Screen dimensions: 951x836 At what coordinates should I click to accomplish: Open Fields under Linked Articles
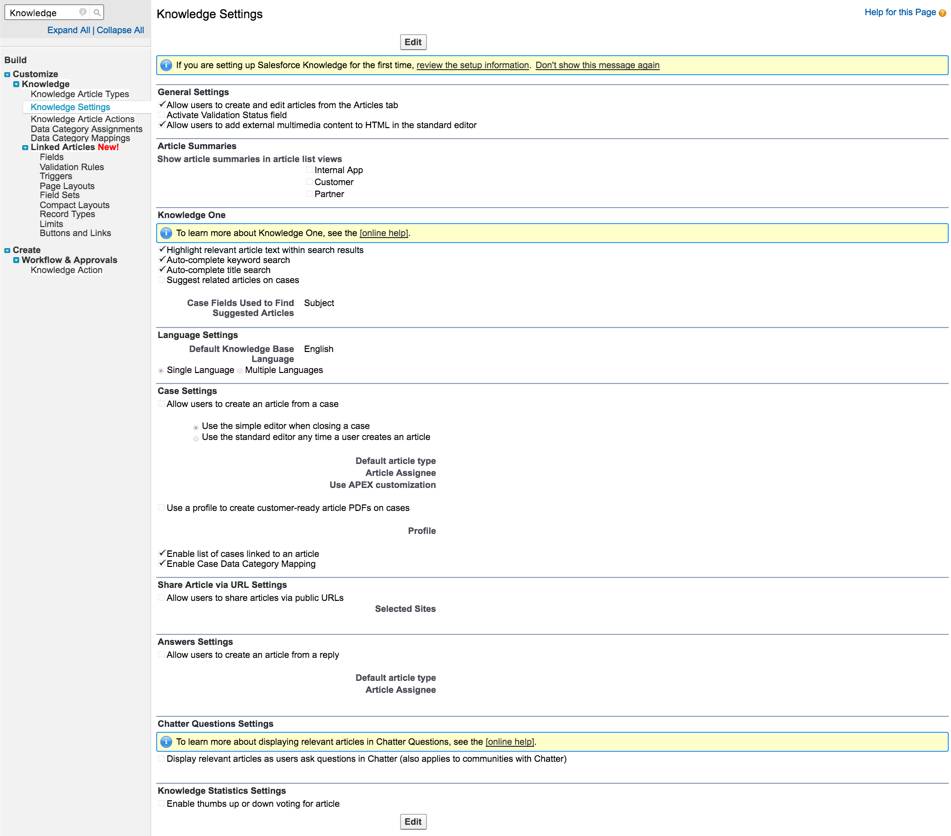52,157
